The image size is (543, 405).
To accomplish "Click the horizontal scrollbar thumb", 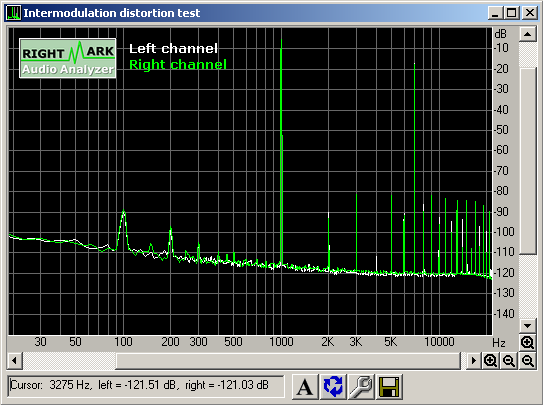I will 288,361.
